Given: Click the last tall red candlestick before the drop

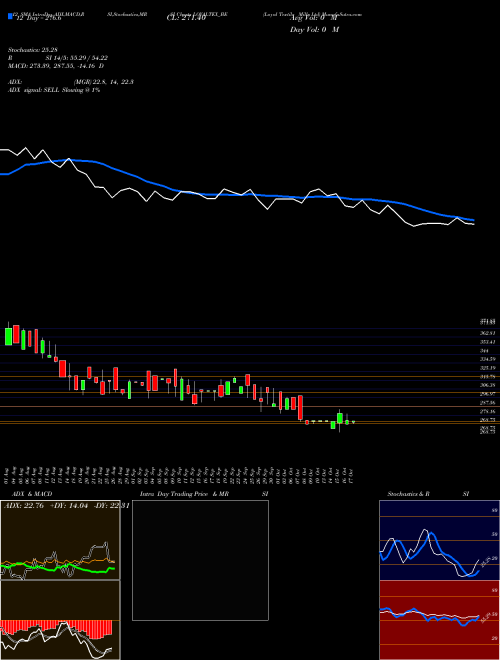Looking at the screenshot, I should pyautogui.click(x=300, y=407).
